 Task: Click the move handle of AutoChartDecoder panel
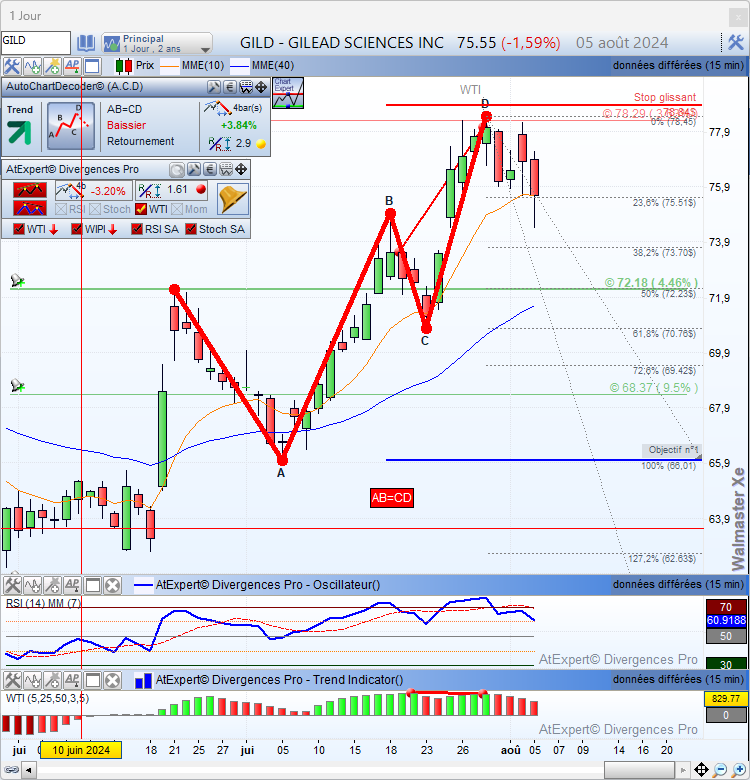[261, 88]
